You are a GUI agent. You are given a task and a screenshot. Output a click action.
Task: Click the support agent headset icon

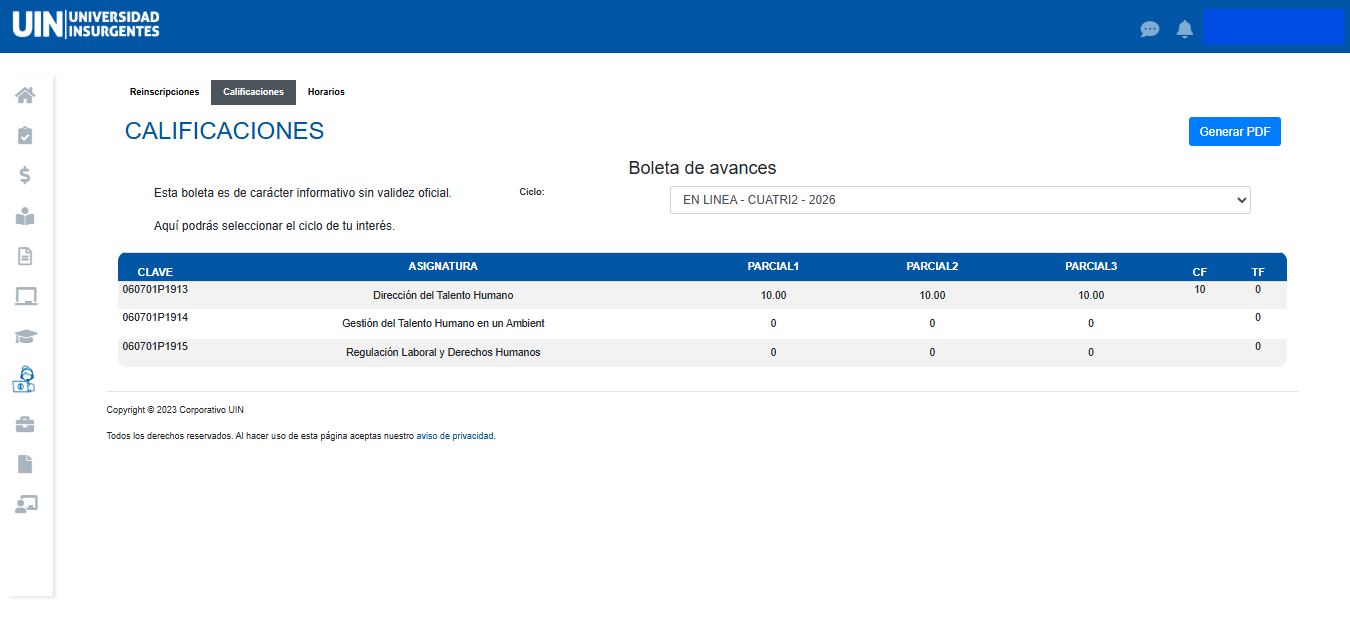click(25, 380)
